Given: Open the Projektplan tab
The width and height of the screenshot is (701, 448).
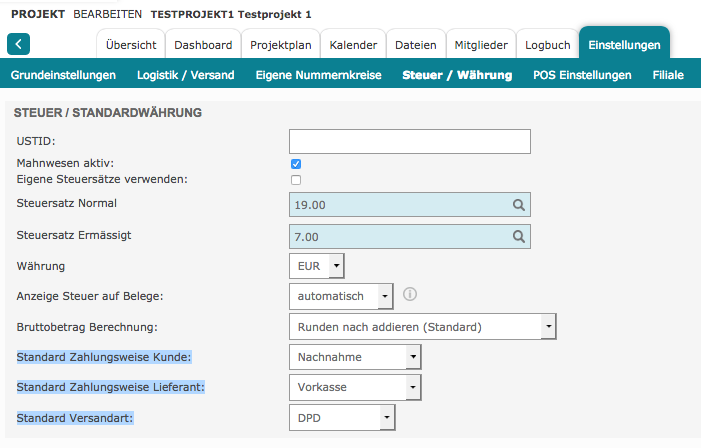Looking at the screenshot, I should (282, 45).
